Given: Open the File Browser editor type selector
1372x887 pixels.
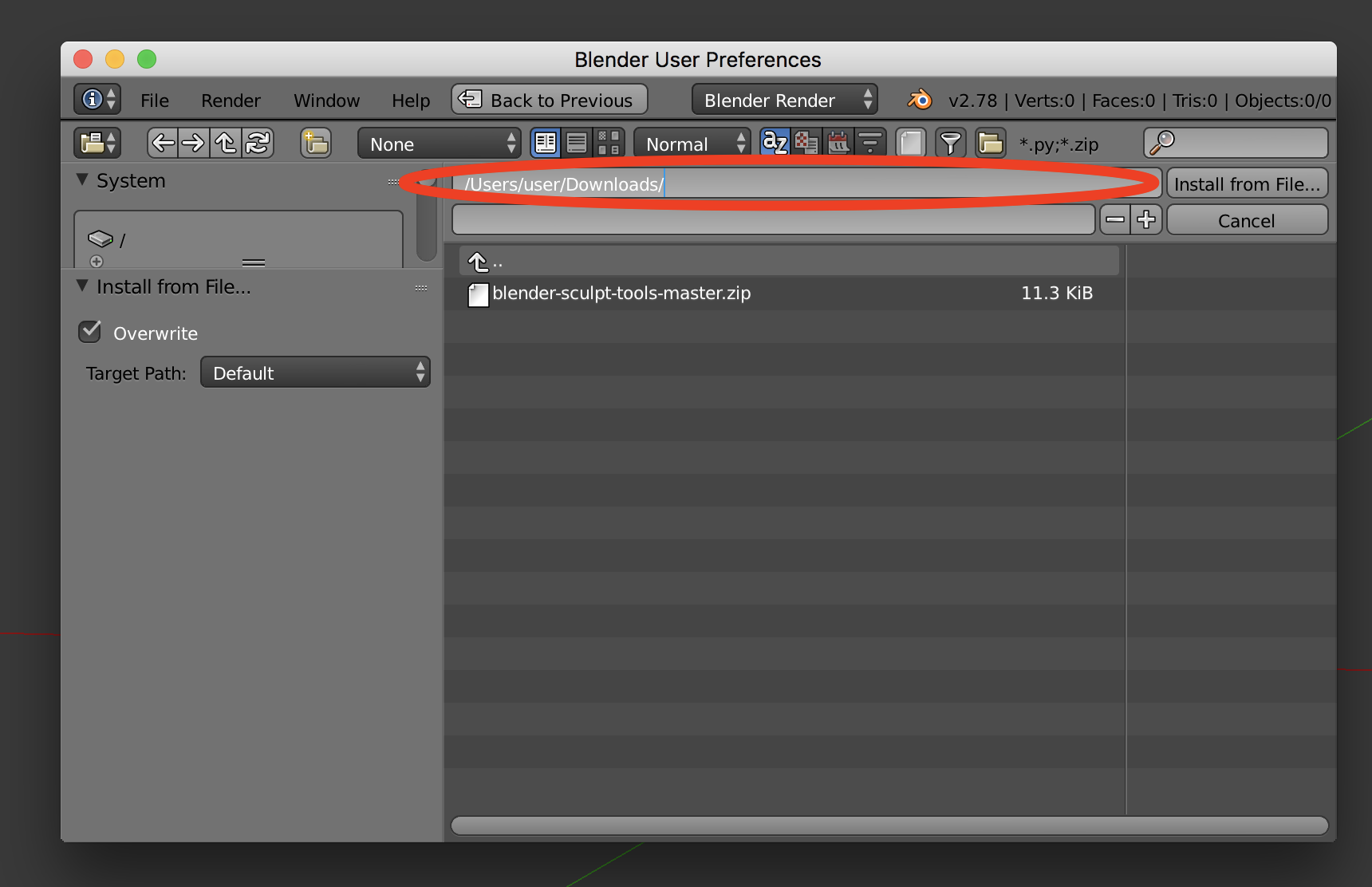Looking at the screenshot, I should point(97,143).
